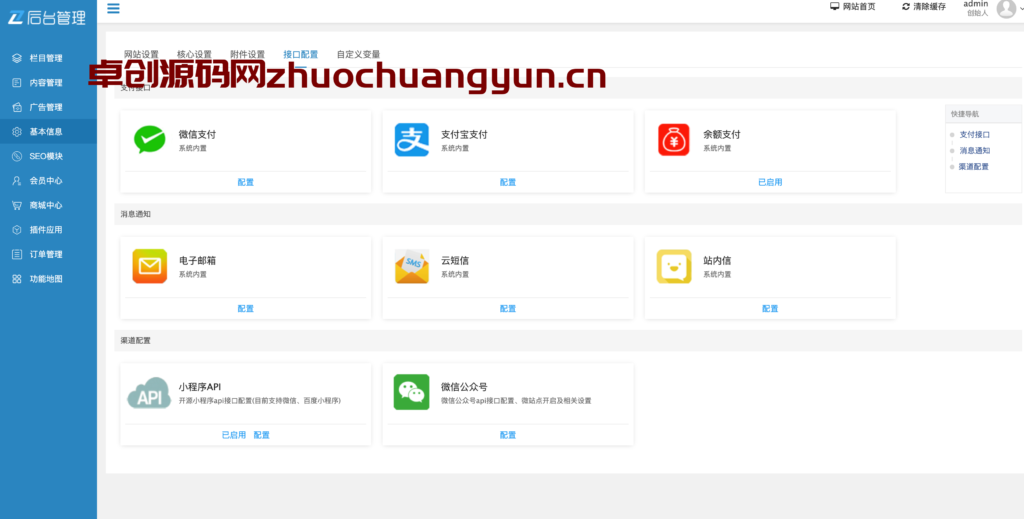Viewport: 1024px width, 519px height.
Task: Switch to the 网站设置 tab
Action: click(142, 55)
